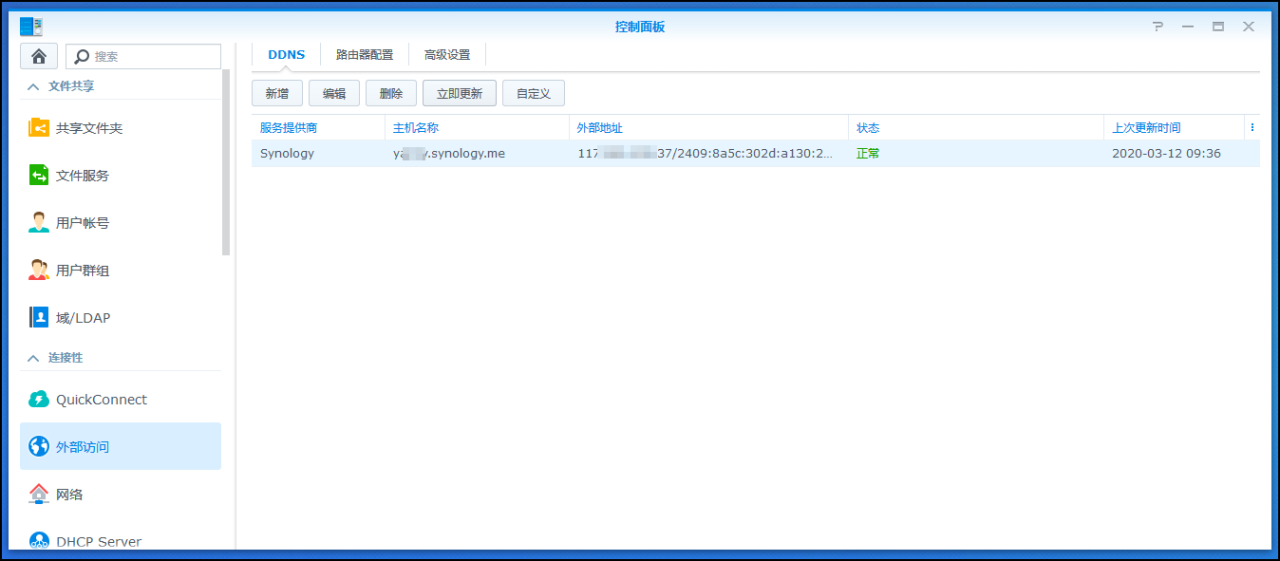Switch to the 路由器配置 tab
The width and height of the screenshot is (1280, 561).
[x=365, y=55]
